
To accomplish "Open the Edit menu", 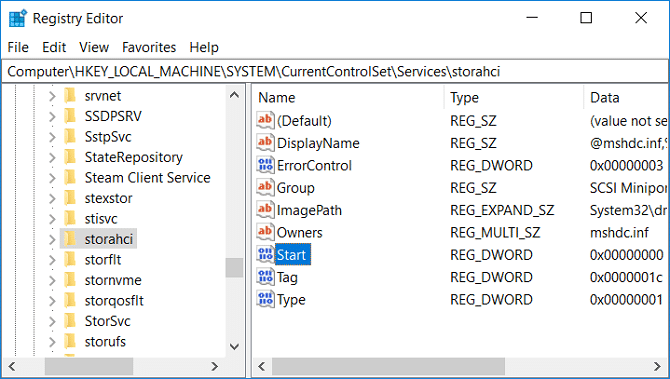I will pyautogui.click(x=54, y=47).
